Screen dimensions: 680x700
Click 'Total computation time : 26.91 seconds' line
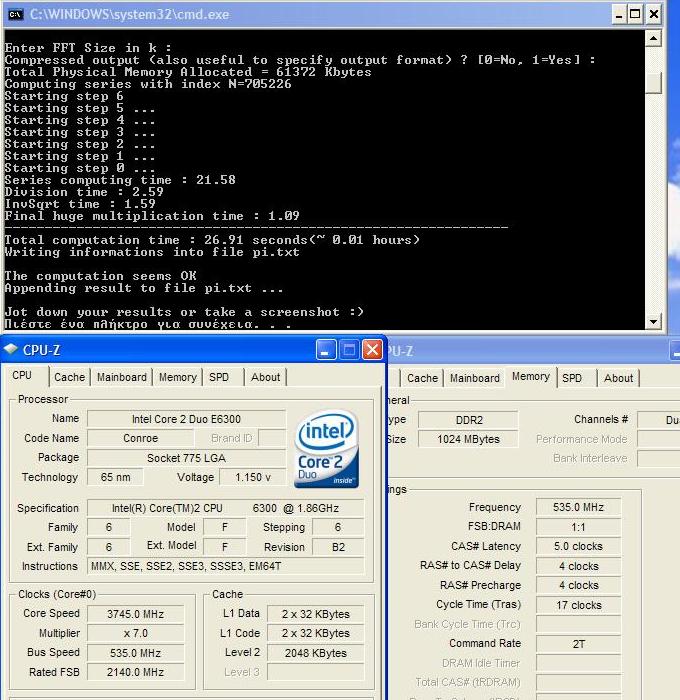click(x=213, y=240)
